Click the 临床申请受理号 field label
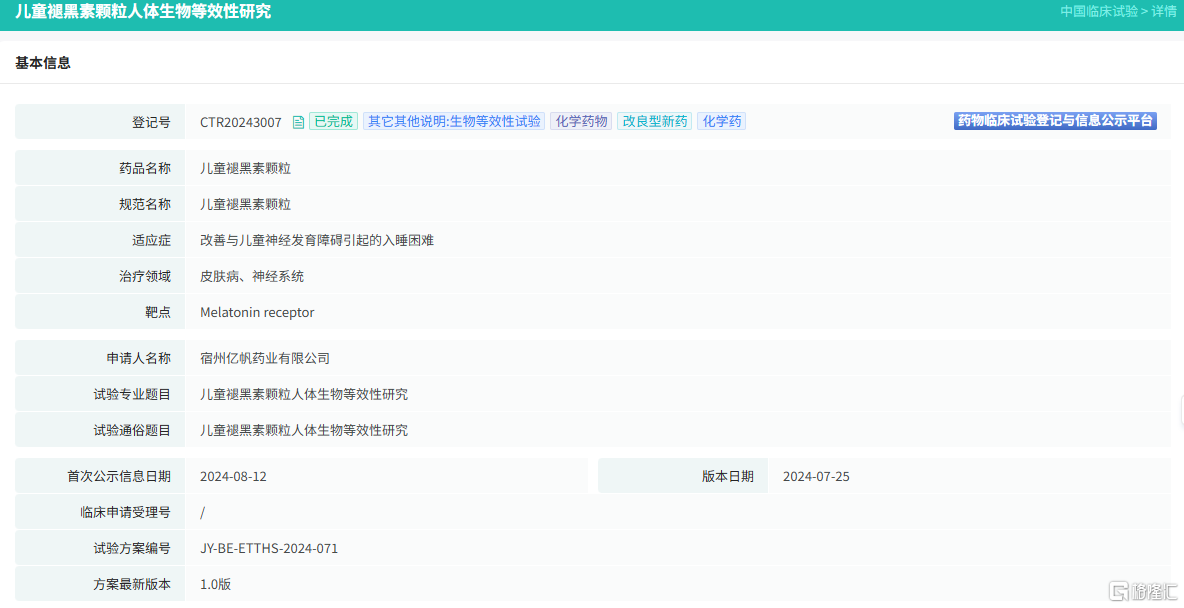 pos(125,513)
